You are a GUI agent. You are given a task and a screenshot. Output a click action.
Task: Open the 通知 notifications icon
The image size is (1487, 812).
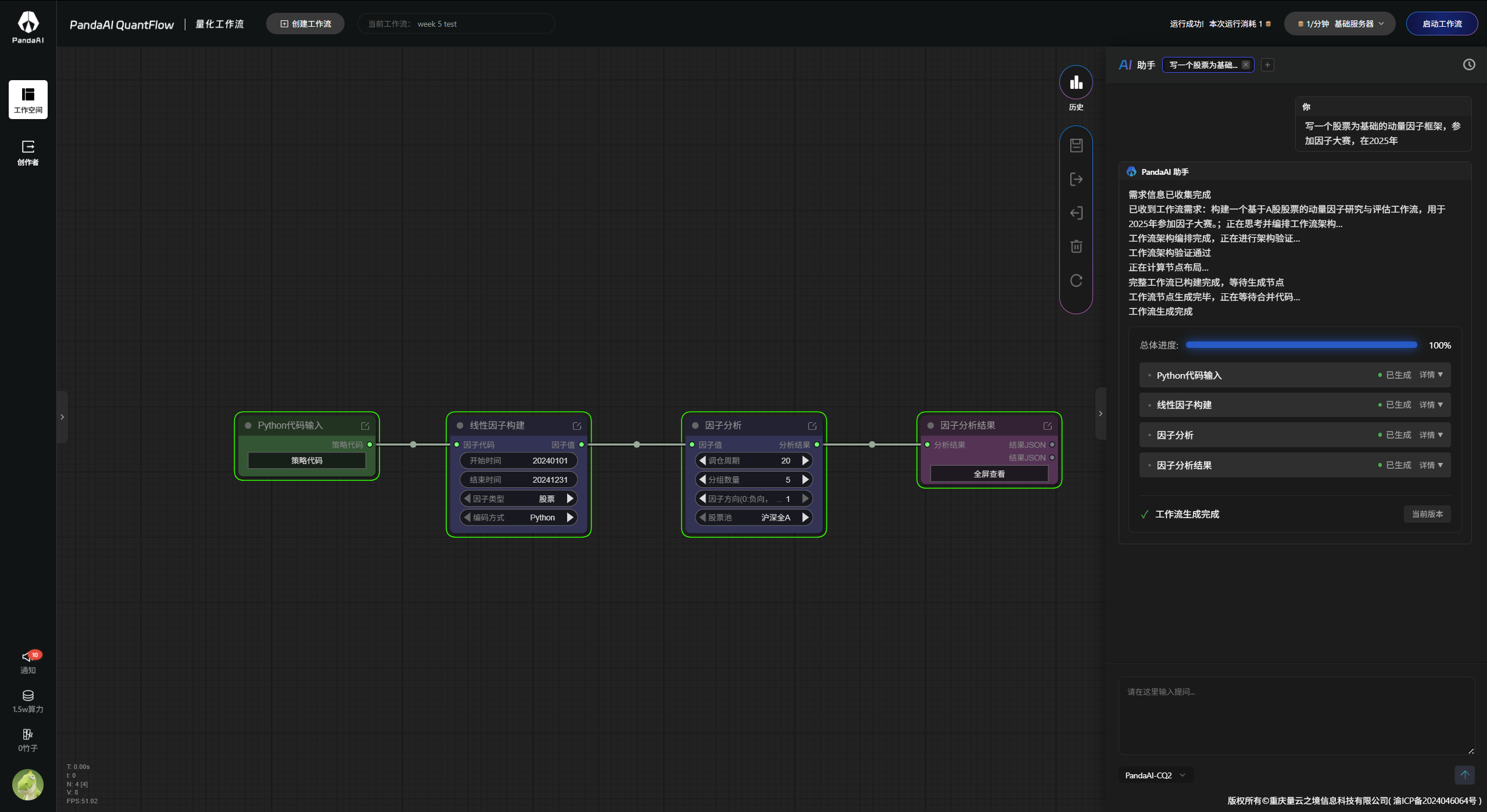(28, 662)
